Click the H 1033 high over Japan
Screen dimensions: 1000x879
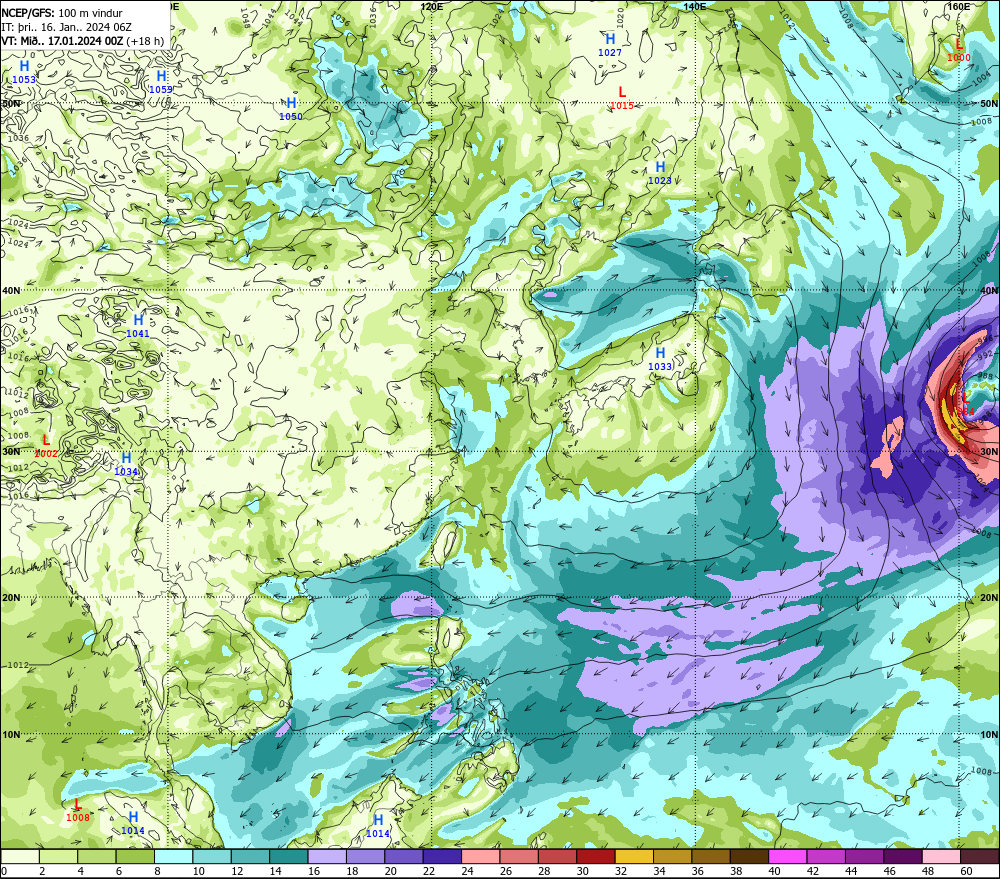660,359
